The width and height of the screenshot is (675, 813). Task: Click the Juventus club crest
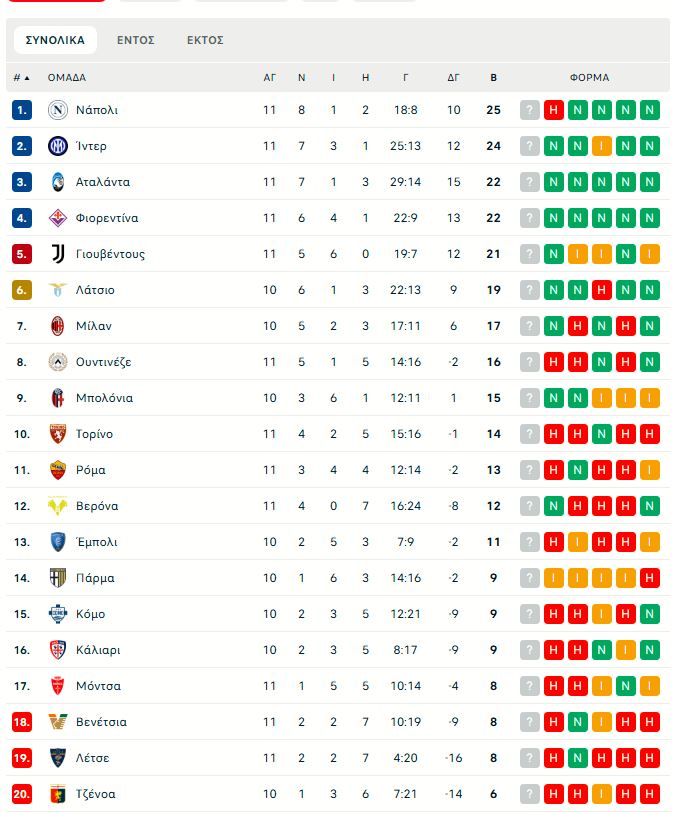[x=57, y=254]
